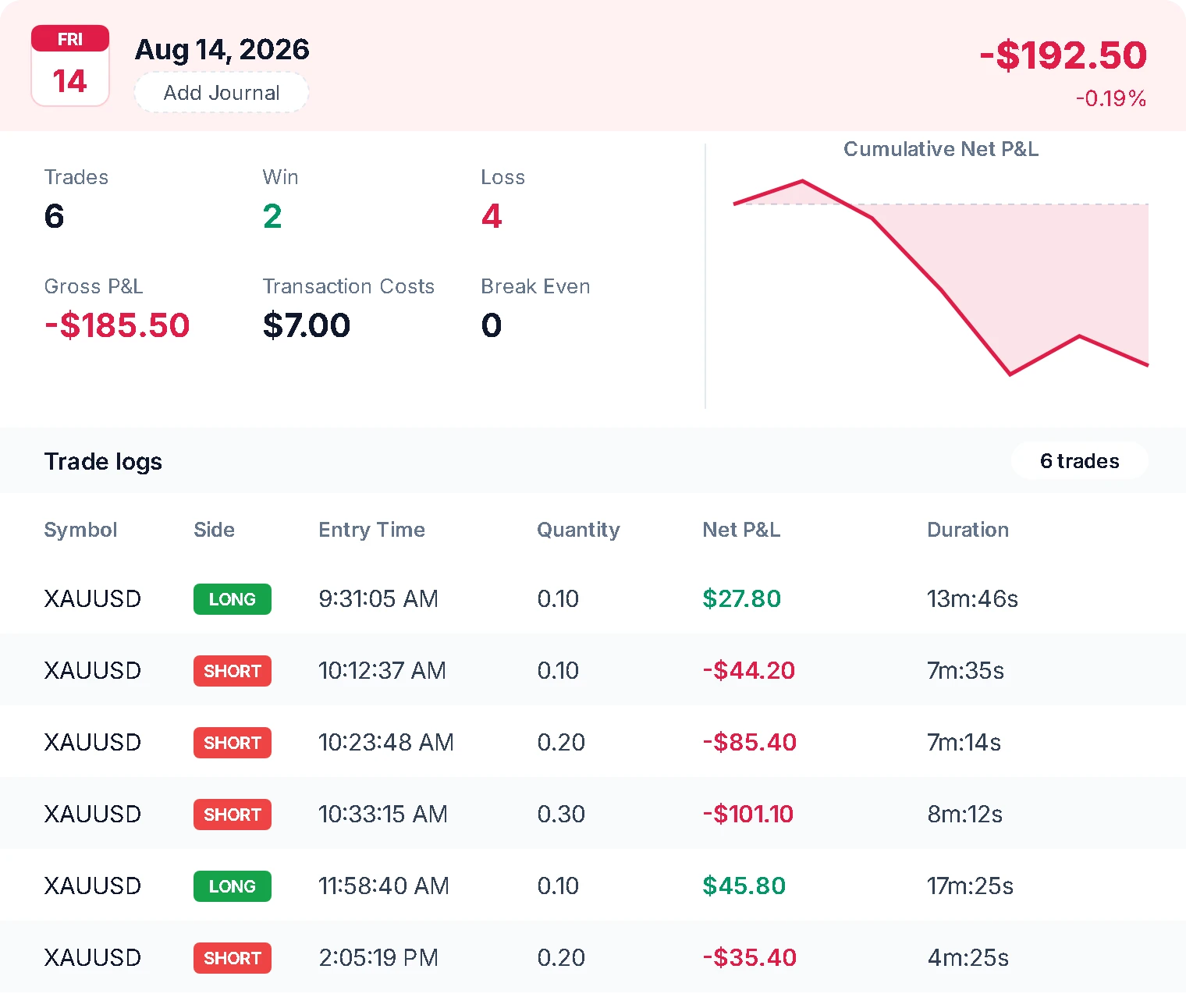
Task: Click SHORT badge on the 2:05:19 PM trade
Action: [233, 958]
